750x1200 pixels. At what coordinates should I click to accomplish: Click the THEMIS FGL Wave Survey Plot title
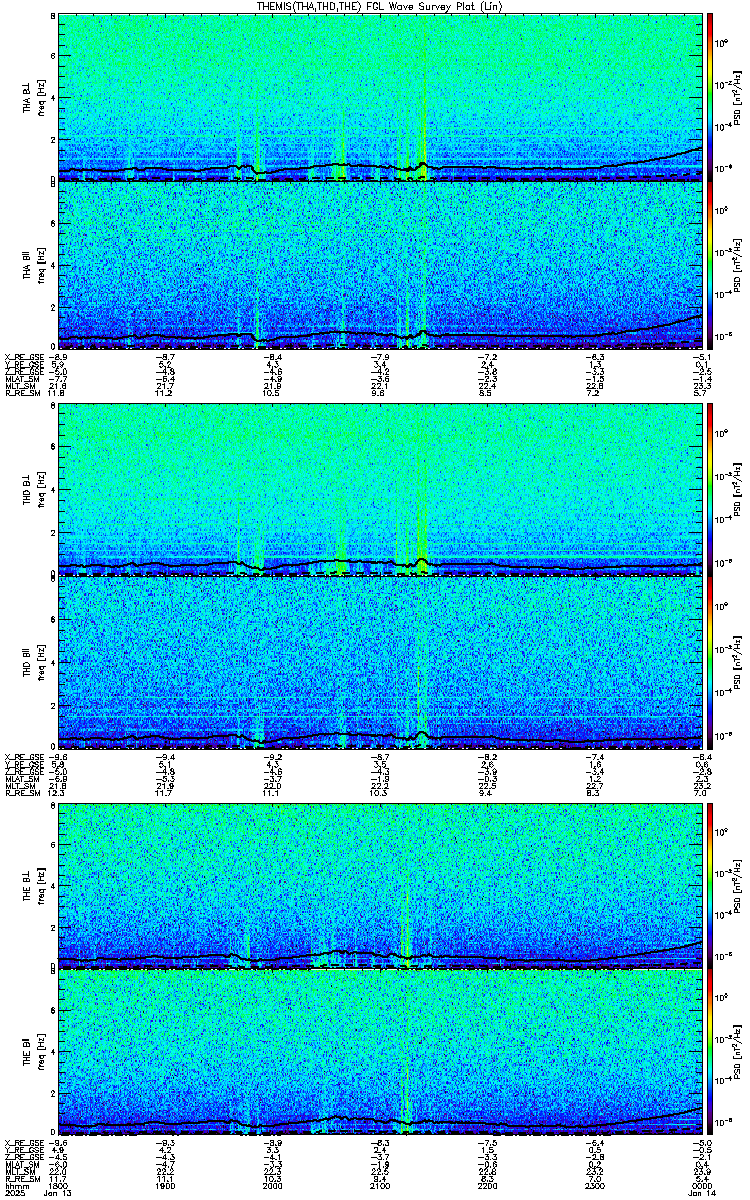pos(380,6)
